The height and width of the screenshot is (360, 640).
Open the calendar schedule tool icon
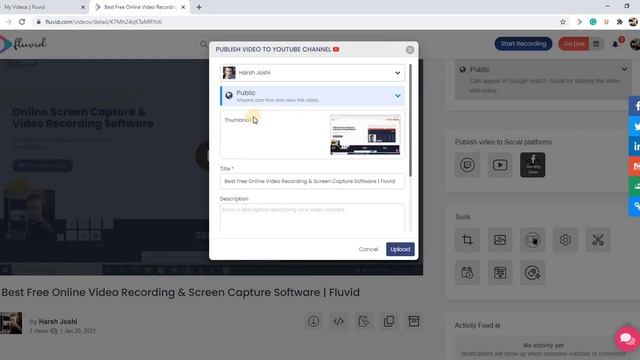tap(467, 273)
